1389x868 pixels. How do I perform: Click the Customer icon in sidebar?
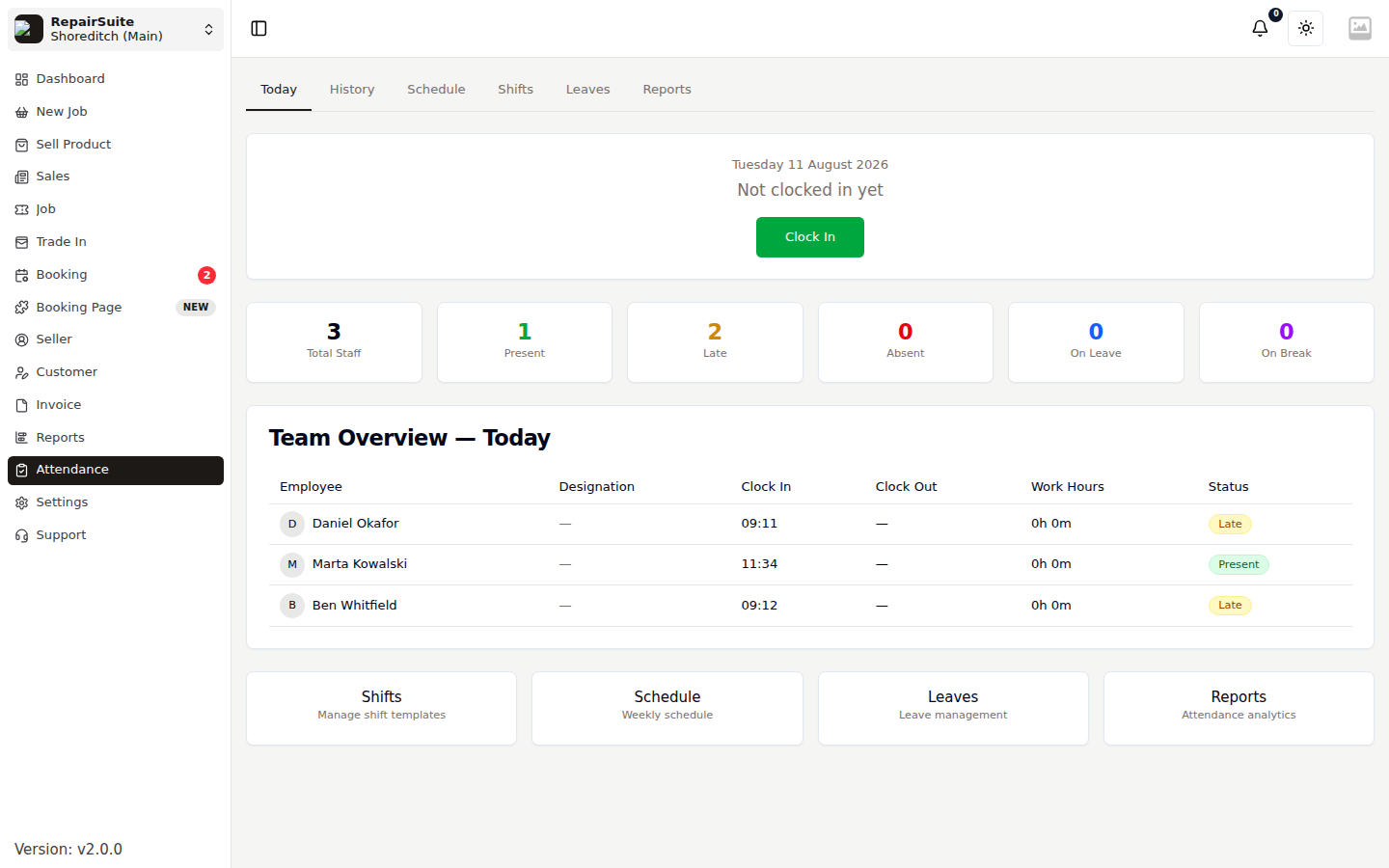tap(21, 372)
